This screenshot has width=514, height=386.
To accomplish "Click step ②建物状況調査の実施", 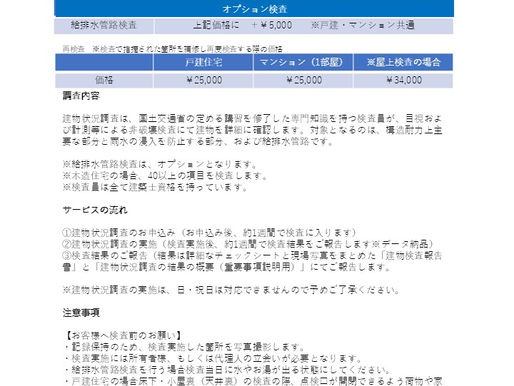I will click(248, 244).
